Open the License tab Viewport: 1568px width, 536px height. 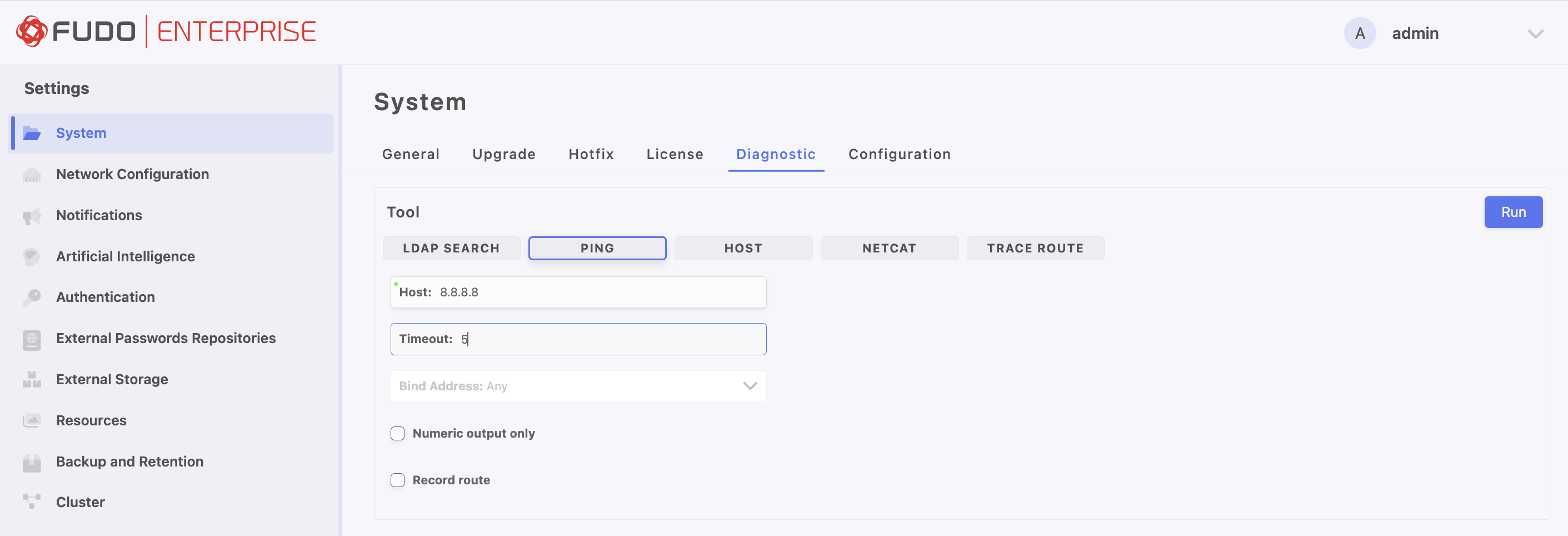coord(675,154)
